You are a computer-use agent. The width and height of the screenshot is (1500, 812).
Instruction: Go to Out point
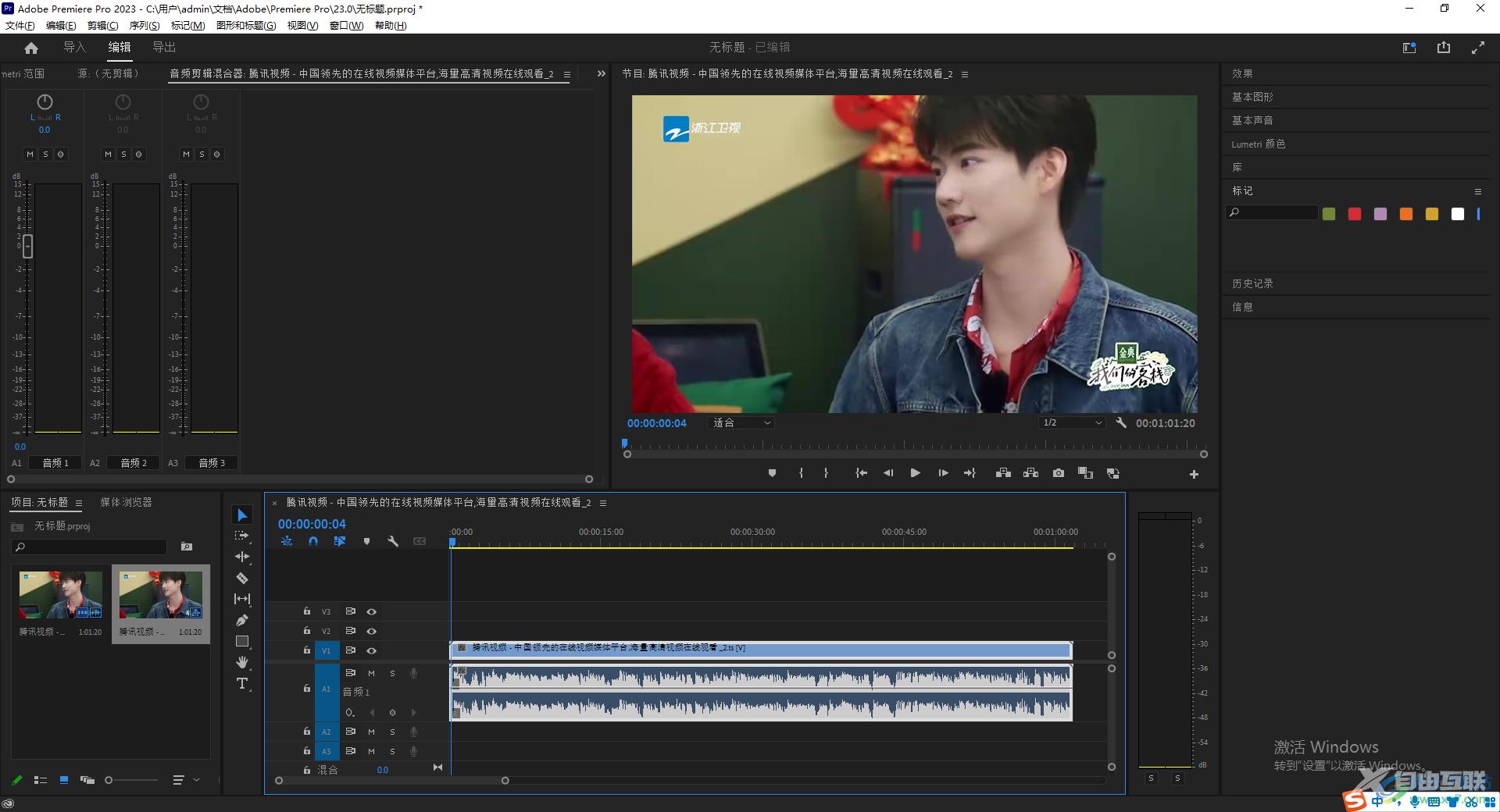(970, 473)
